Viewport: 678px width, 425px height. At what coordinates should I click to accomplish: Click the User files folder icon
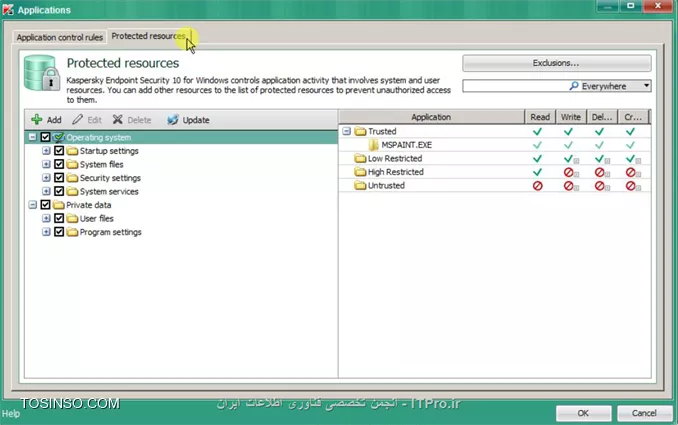coord(72,218)
